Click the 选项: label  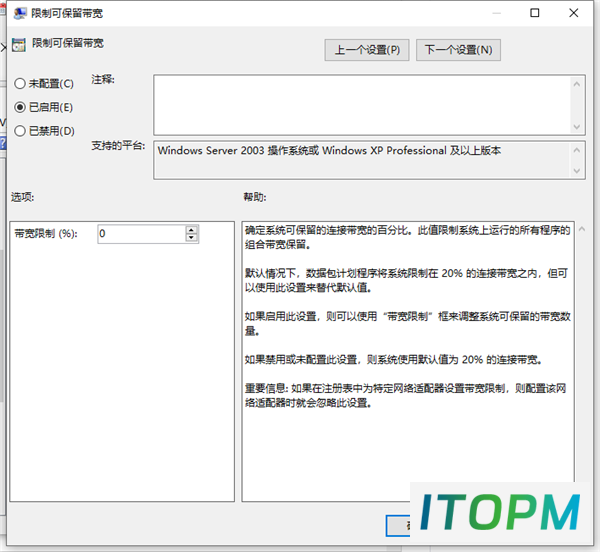(x=23, y=197)
